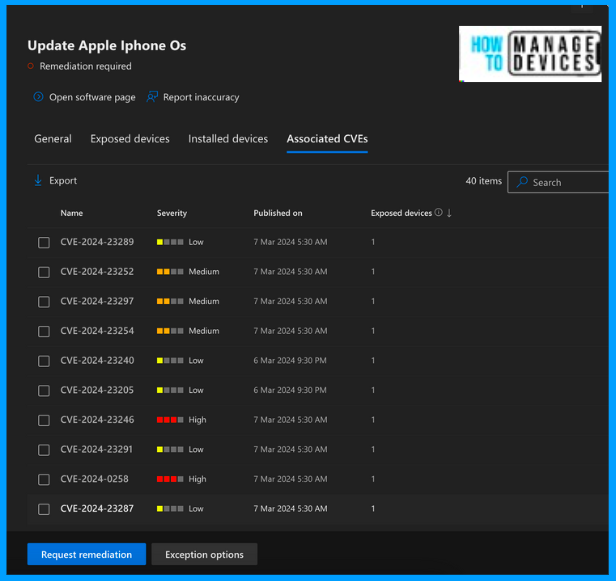This screenshot has width=616, height=581.
Task: Click the published date of CVE-2024-23240
Action: coord(290,360)
